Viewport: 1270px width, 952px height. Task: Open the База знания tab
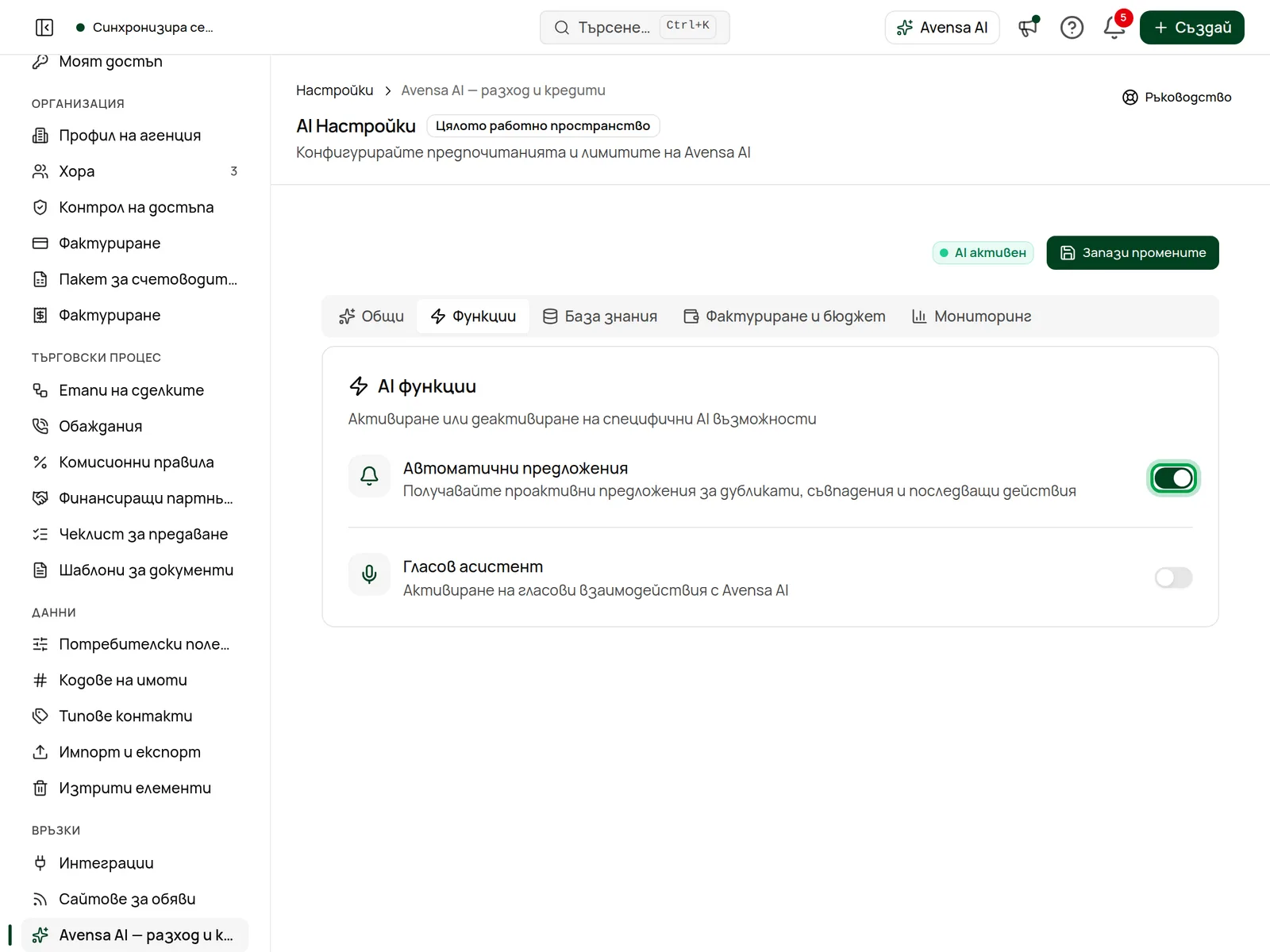(600, 317)
